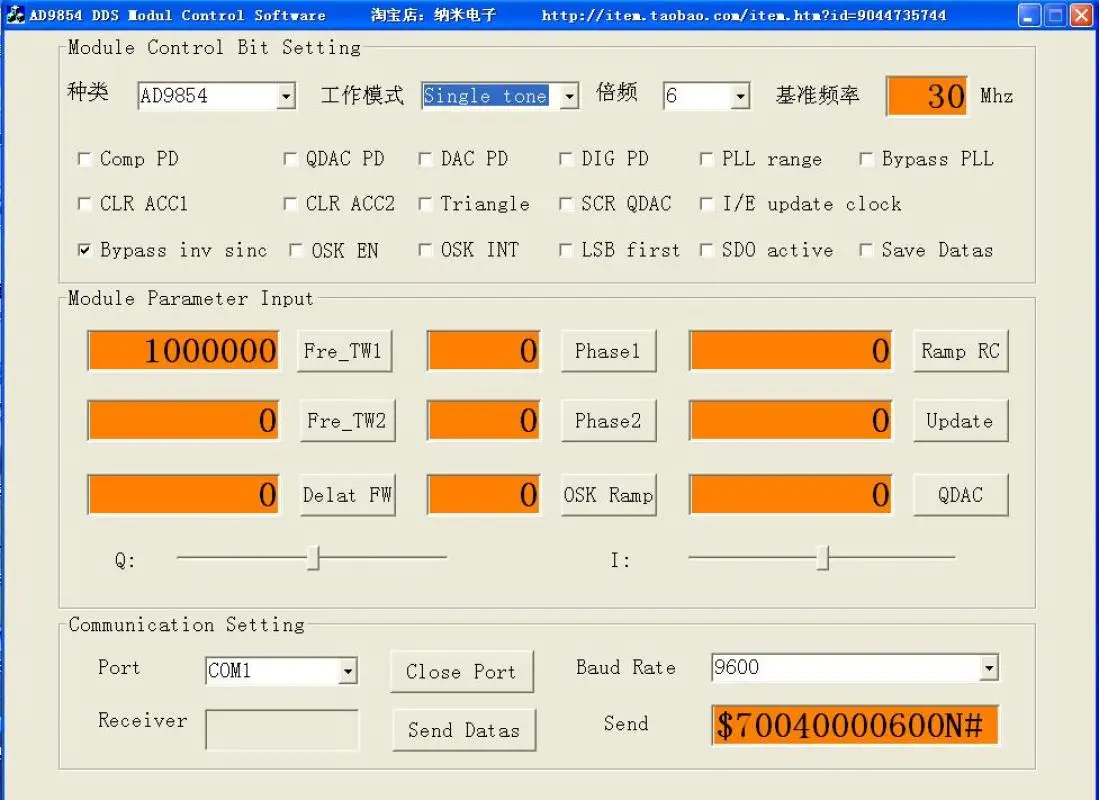Enable SDO active checkbox

click(x=706, y=250)
